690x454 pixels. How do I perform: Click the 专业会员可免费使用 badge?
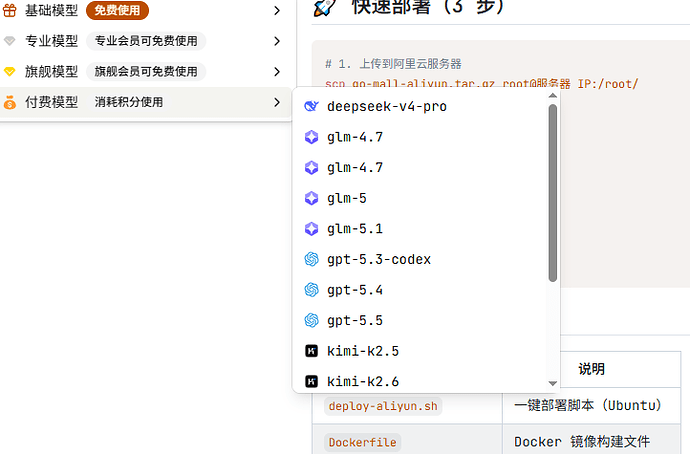[146, 41]
